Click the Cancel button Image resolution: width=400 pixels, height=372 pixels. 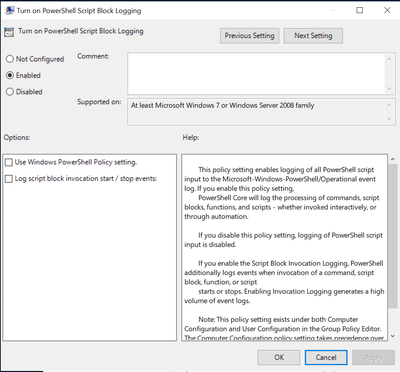(326, 357)
